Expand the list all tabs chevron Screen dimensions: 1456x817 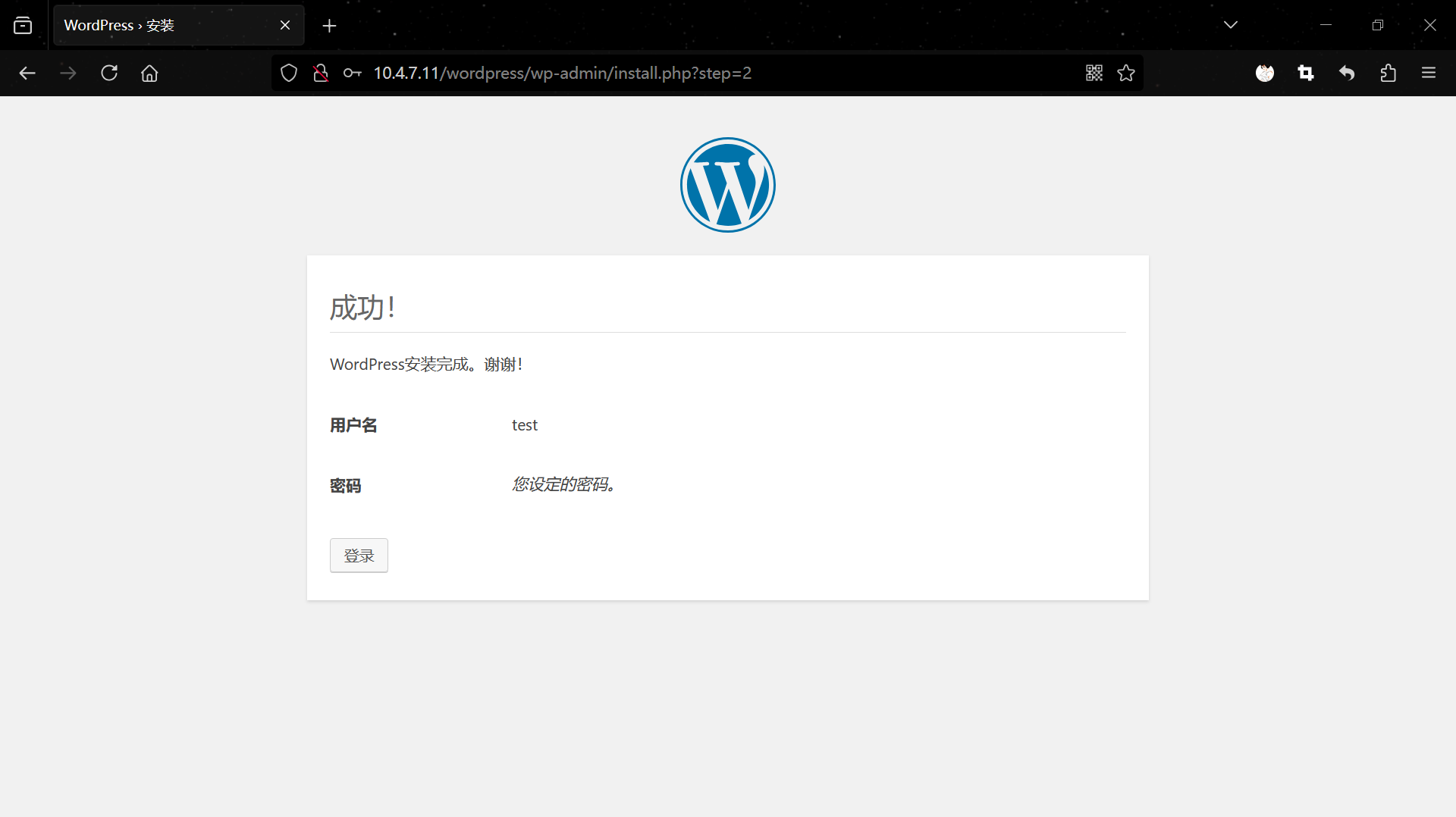(1231, 25)
